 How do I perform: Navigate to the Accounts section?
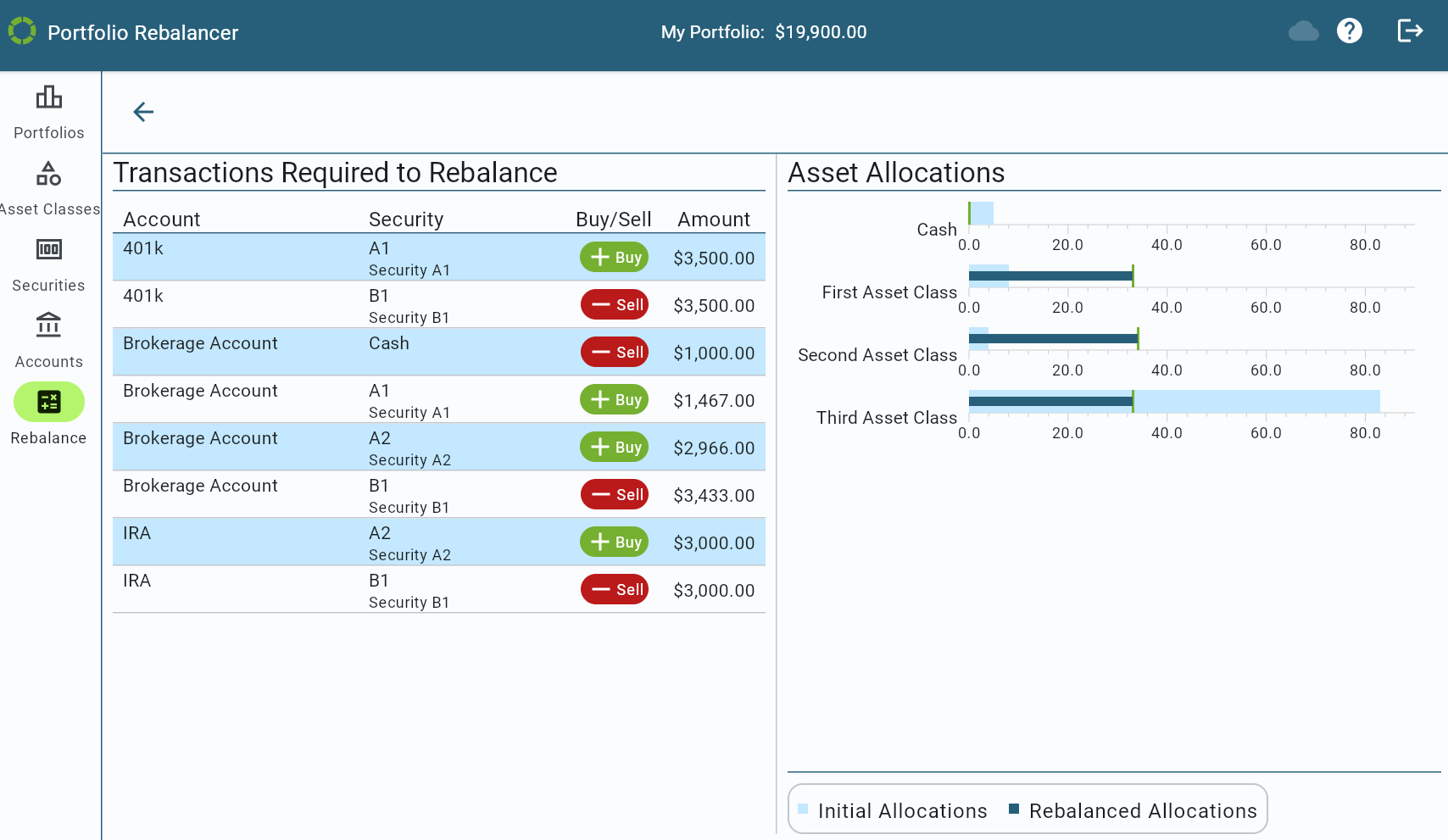(x=48, y=337)
